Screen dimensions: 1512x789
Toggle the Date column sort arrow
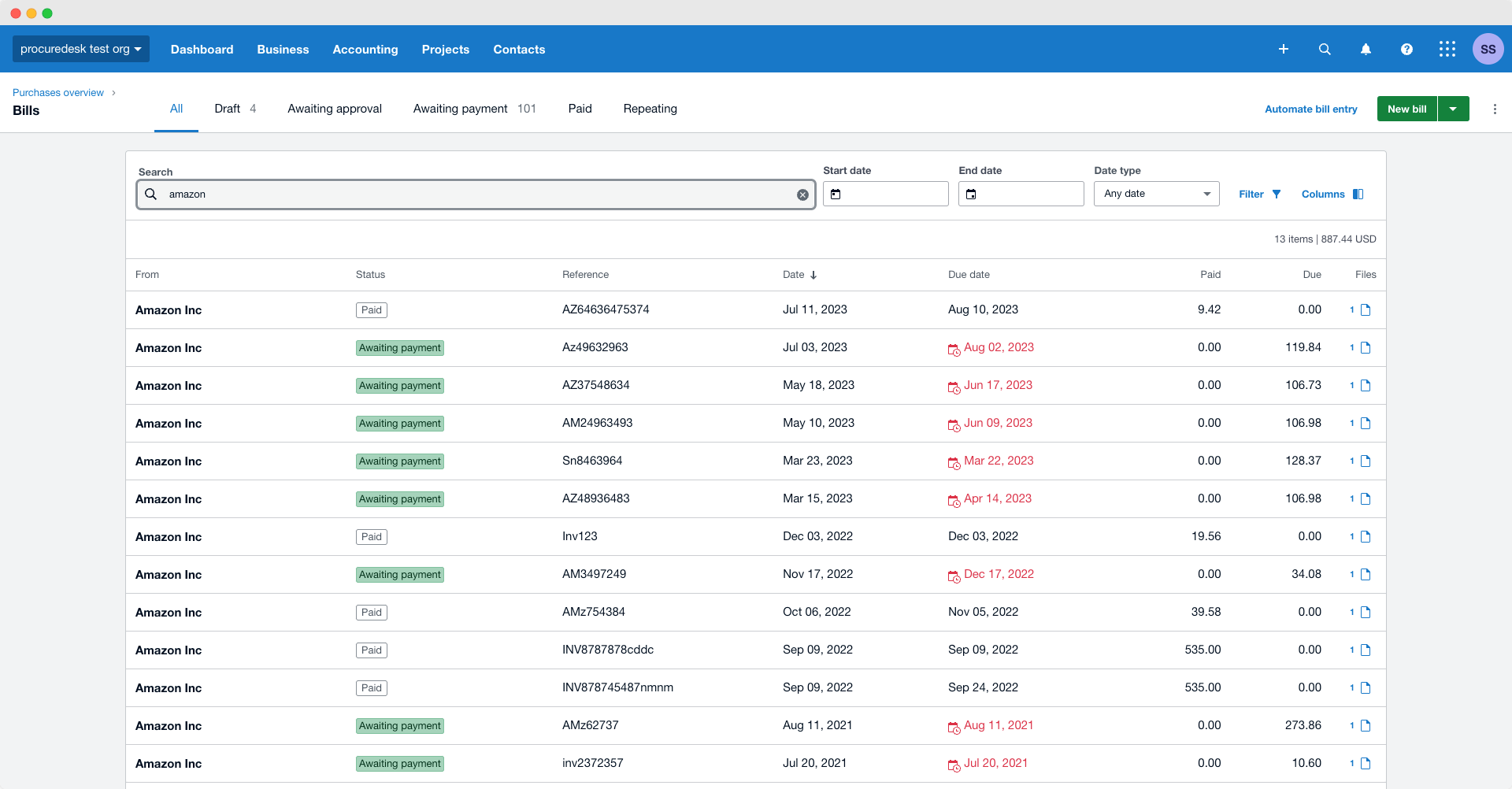[x=813, y=275]
